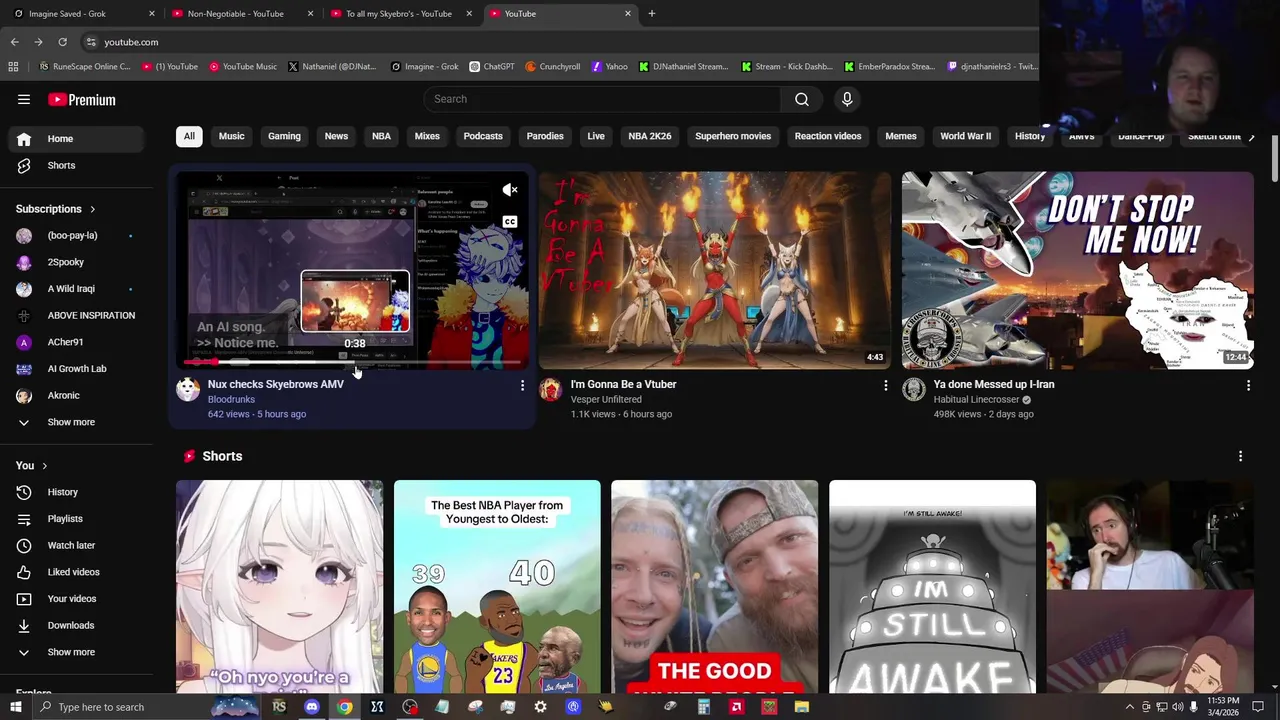
Task: Select the Live filter chip
Action: click(x=596, y=136)
